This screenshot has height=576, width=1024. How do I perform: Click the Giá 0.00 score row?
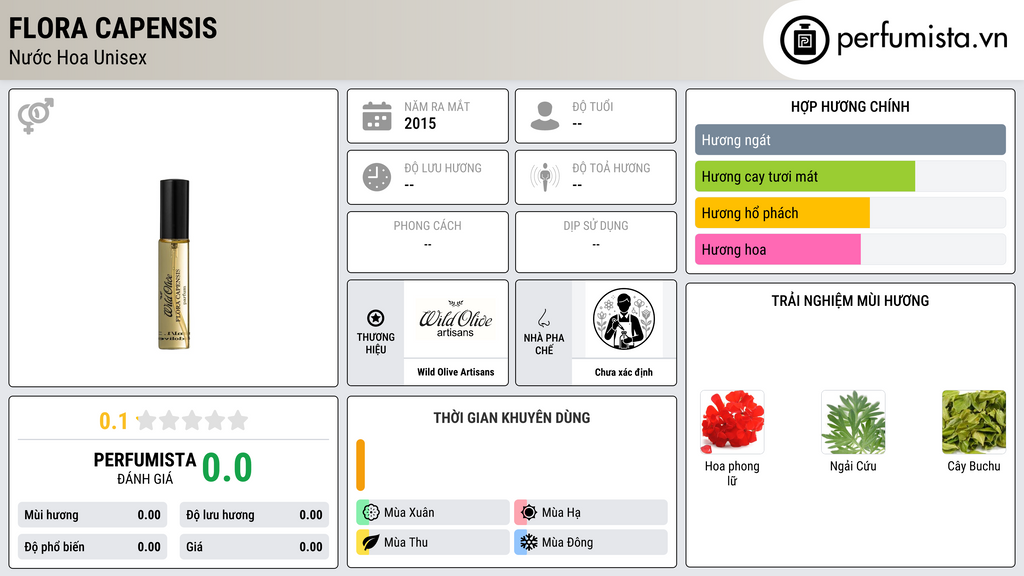click(x=254, y=547)
